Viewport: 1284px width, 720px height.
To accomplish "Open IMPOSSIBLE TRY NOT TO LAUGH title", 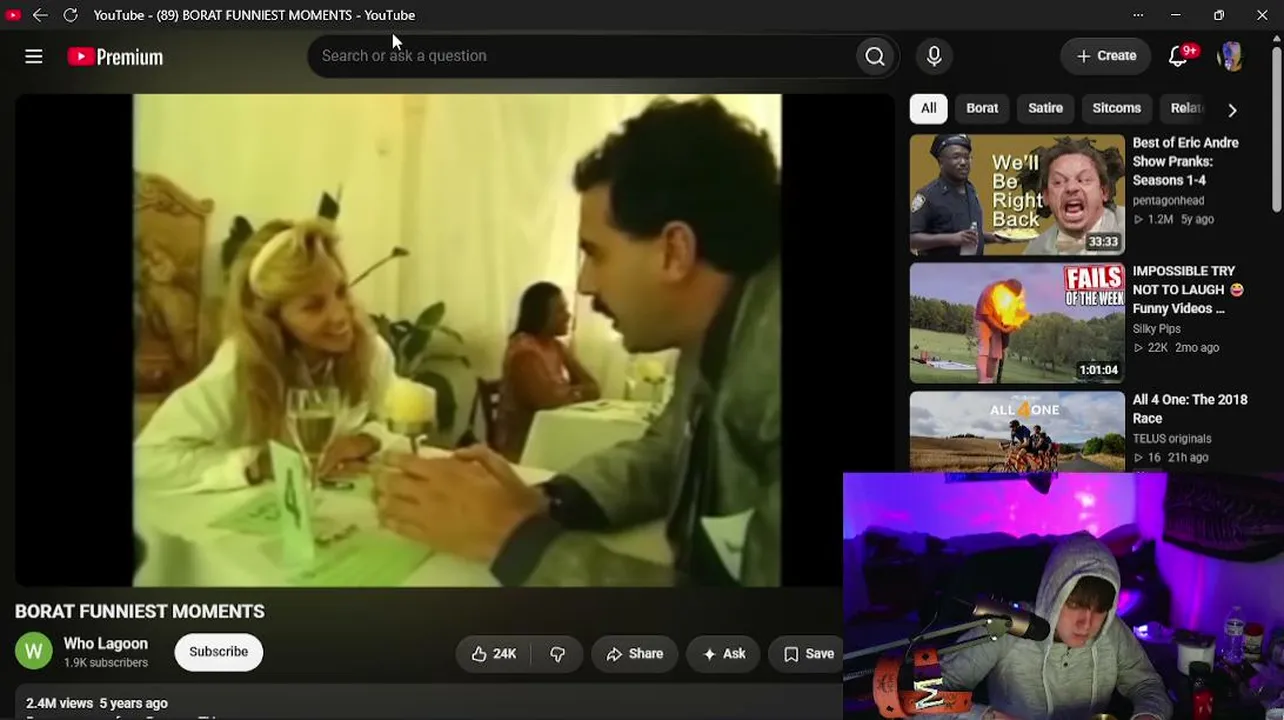I will tap(1188, 289).
